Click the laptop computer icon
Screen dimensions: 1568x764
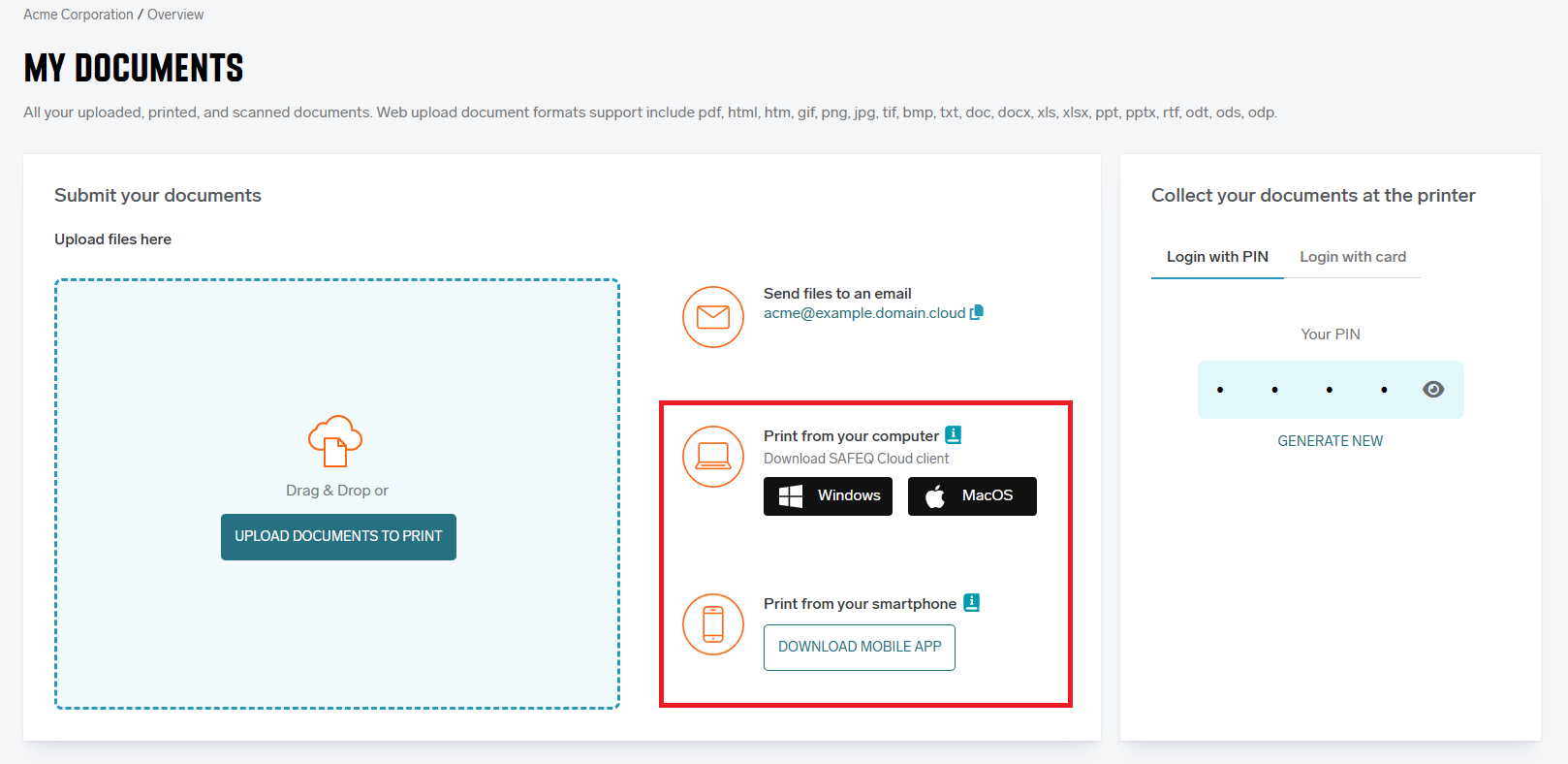tap(712, 456)
